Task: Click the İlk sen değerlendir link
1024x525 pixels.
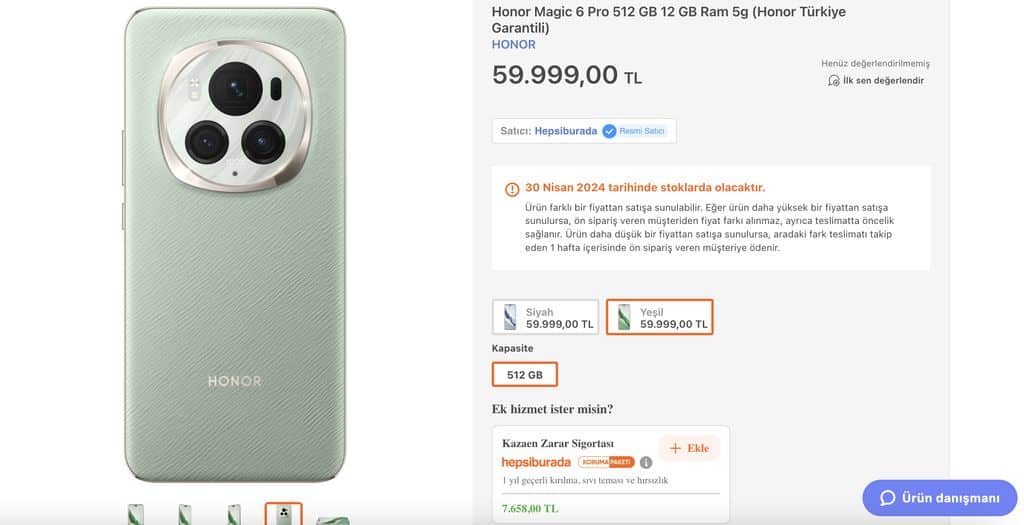Action: (x=883, y=80)
